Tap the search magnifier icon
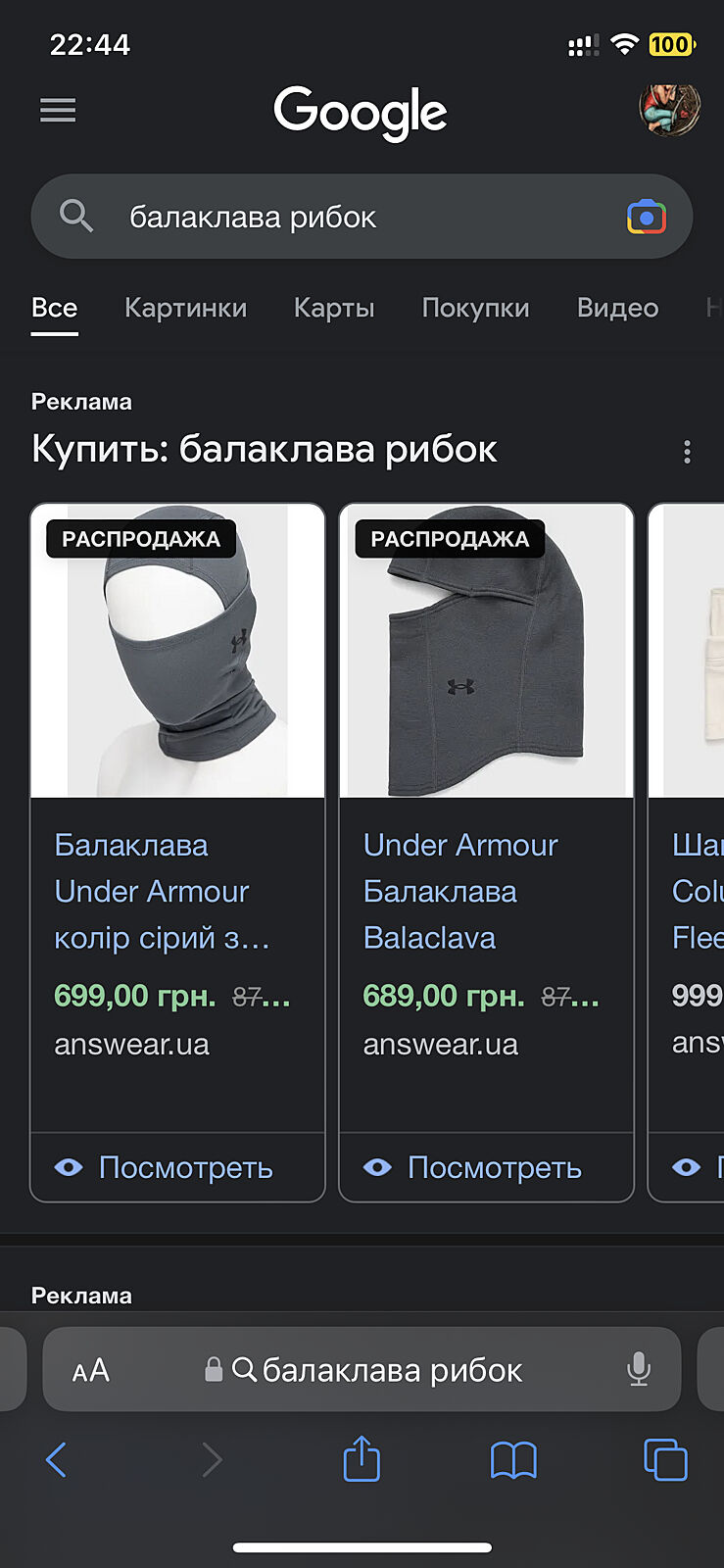724x1568 pixels. click(x=76, y=216)
